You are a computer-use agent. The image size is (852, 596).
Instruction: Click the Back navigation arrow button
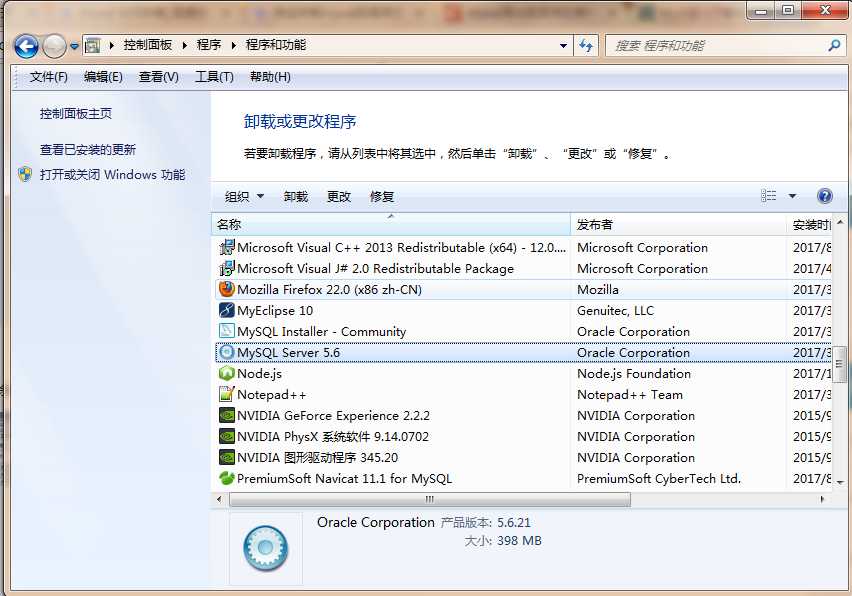click(x=26, y=46)
